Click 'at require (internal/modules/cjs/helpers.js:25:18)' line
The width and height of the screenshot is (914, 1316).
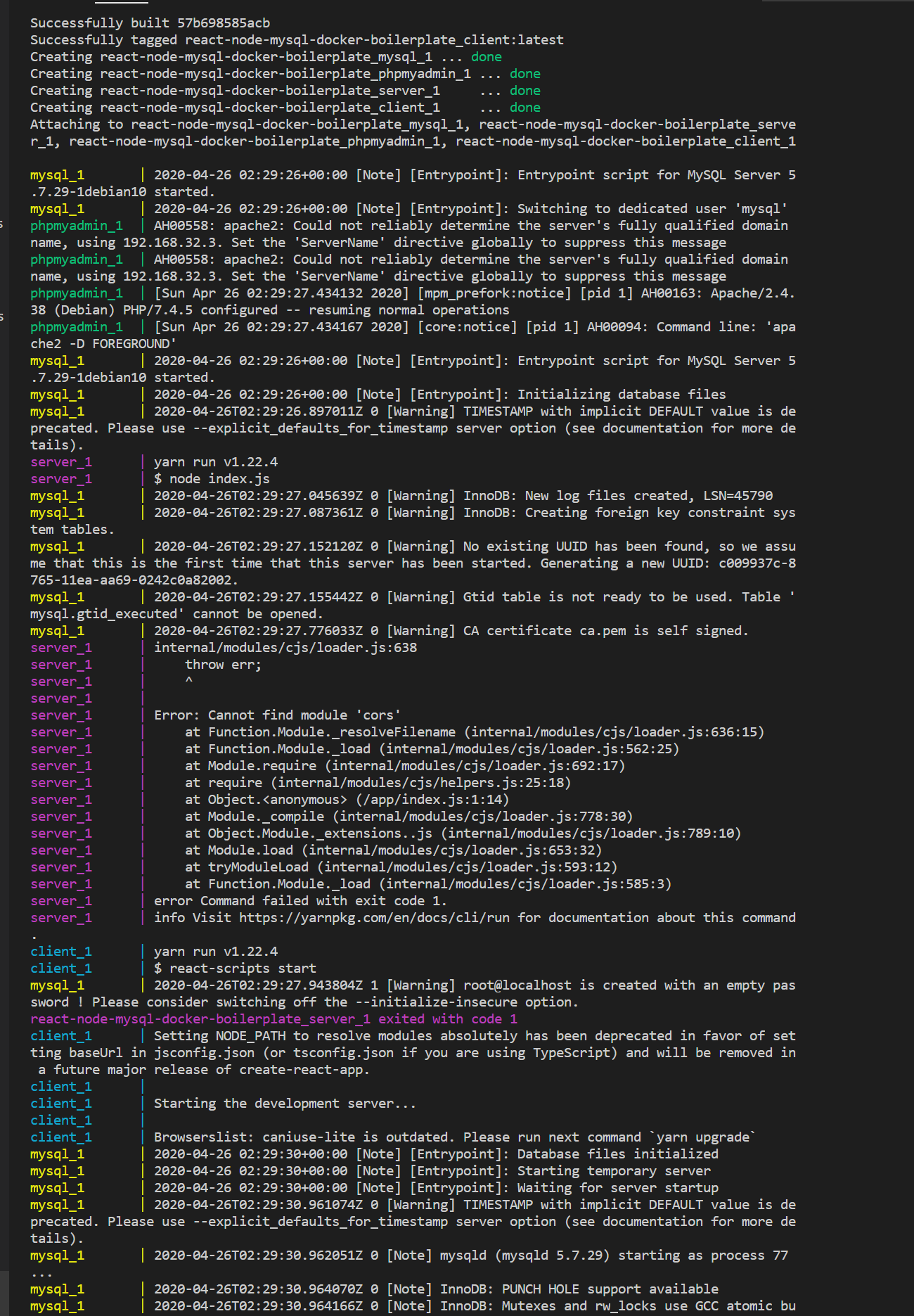378,783
